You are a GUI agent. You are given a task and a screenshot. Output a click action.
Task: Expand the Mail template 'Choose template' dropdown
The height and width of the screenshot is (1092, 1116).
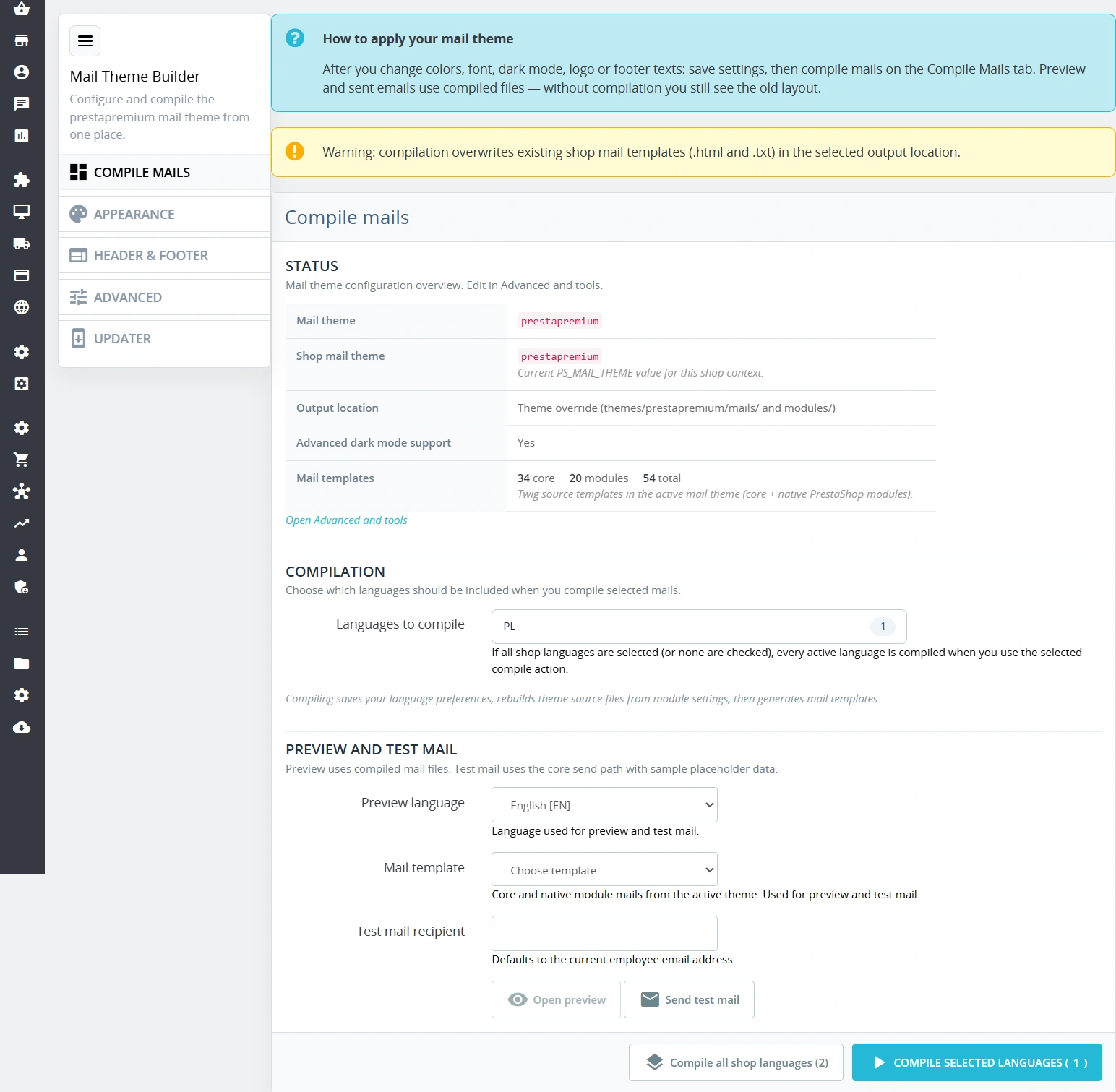[604, 869]
